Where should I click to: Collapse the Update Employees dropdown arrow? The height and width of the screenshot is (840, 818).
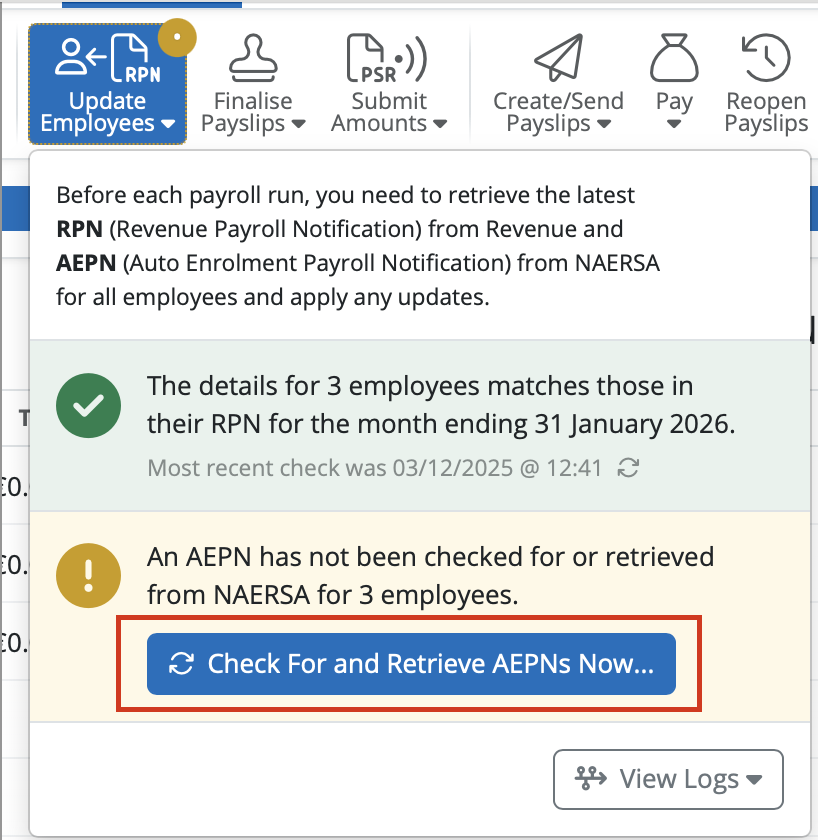pyautogui.click(x=168, y=125)
